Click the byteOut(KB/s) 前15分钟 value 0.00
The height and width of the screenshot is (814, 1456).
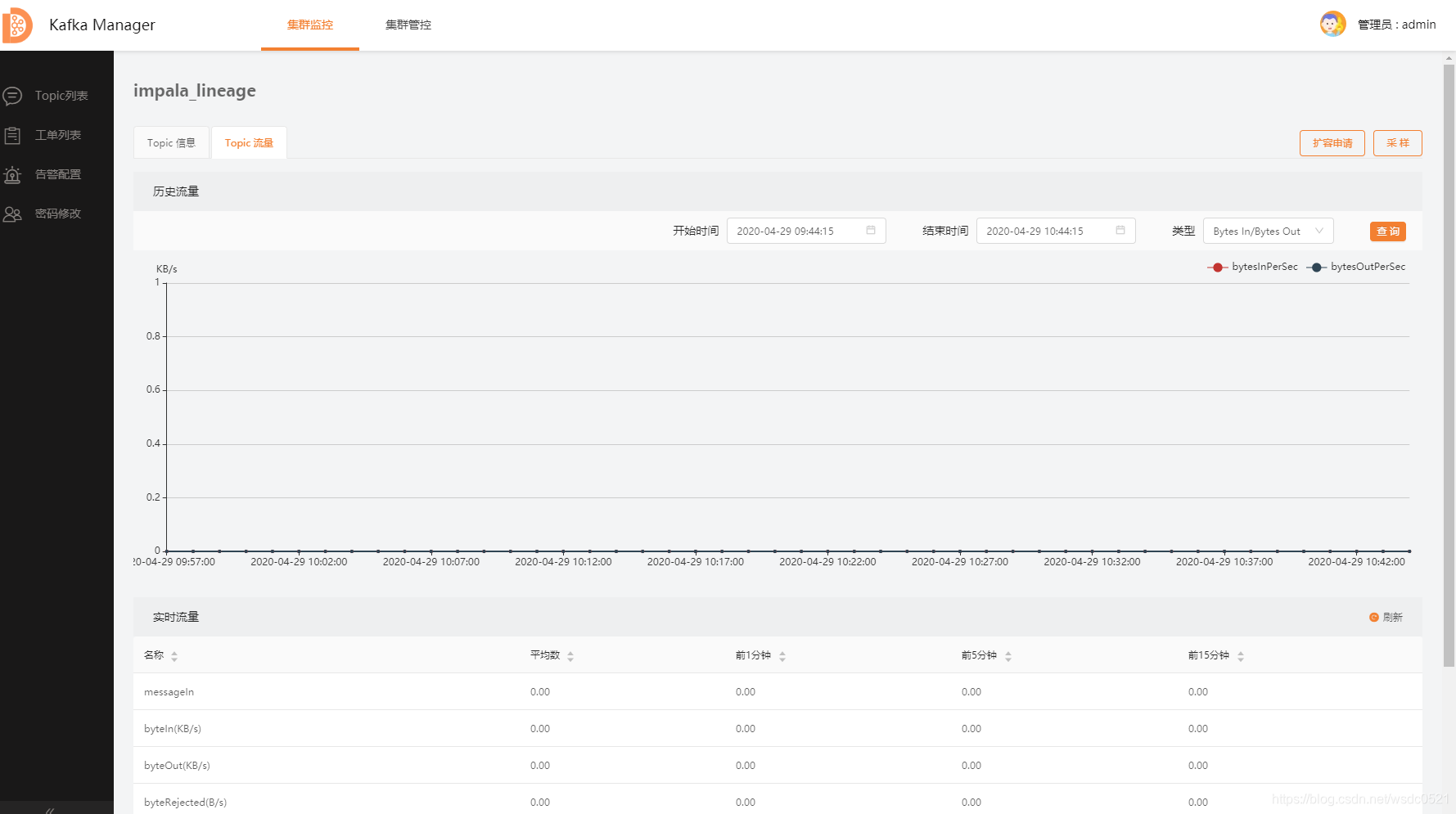click(1198, 766)
